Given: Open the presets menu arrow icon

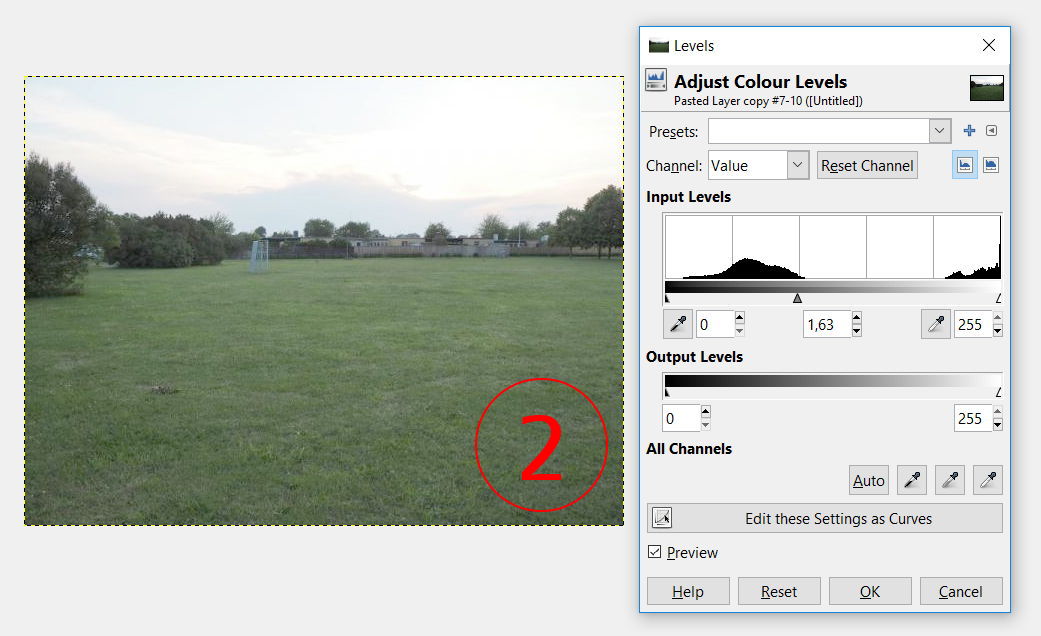Looking at the screenshot, I should pos(991,131).
